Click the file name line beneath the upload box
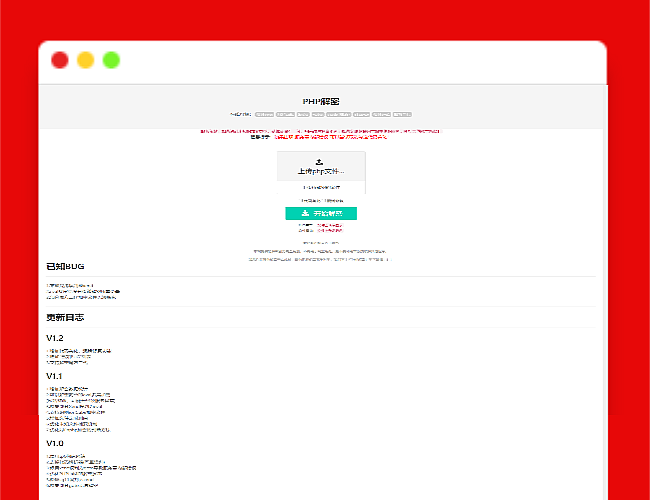 pyautogui.click(x=321, y=187)
